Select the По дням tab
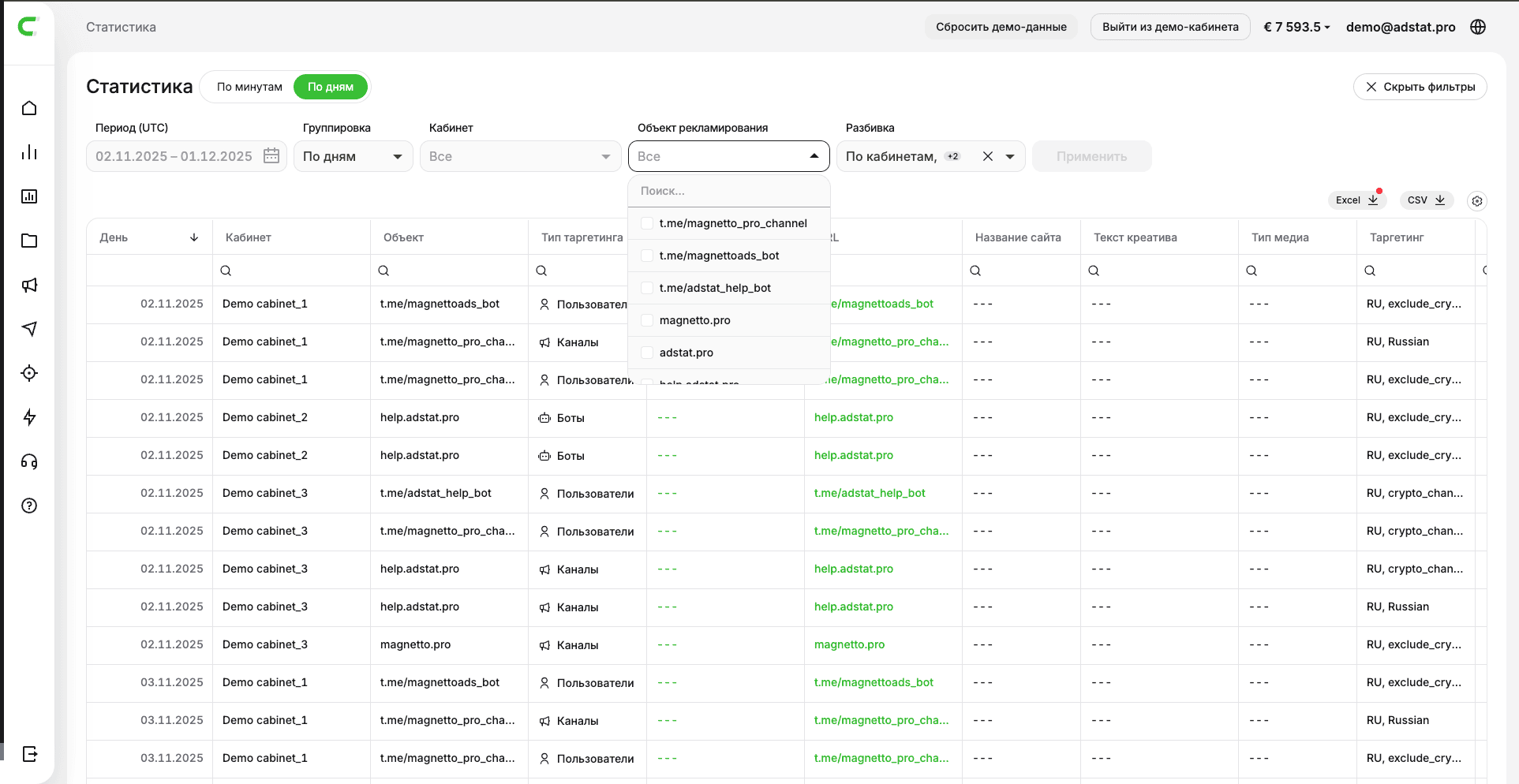The height and width of the screenshot is (784, 1519). (x=330, y=87)
